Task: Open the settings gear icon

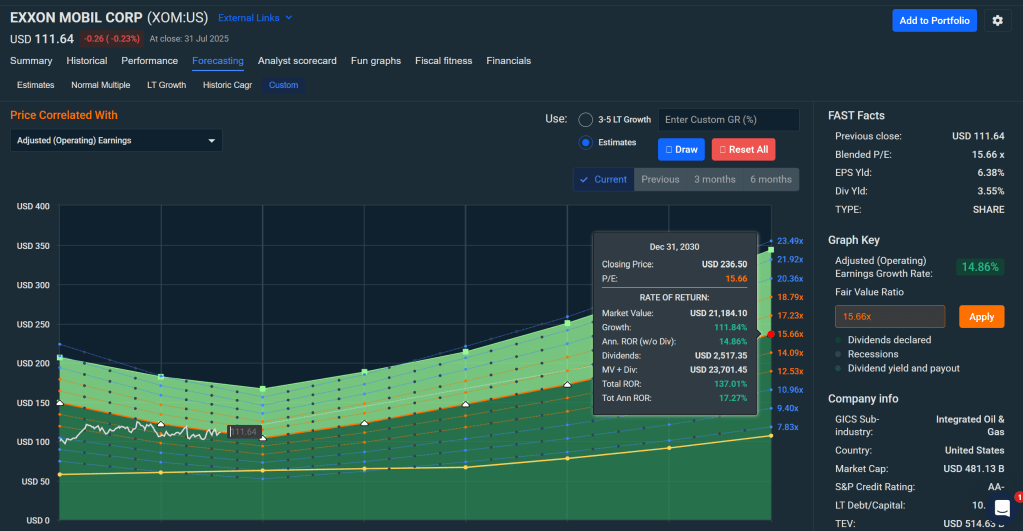Action: 996,20
